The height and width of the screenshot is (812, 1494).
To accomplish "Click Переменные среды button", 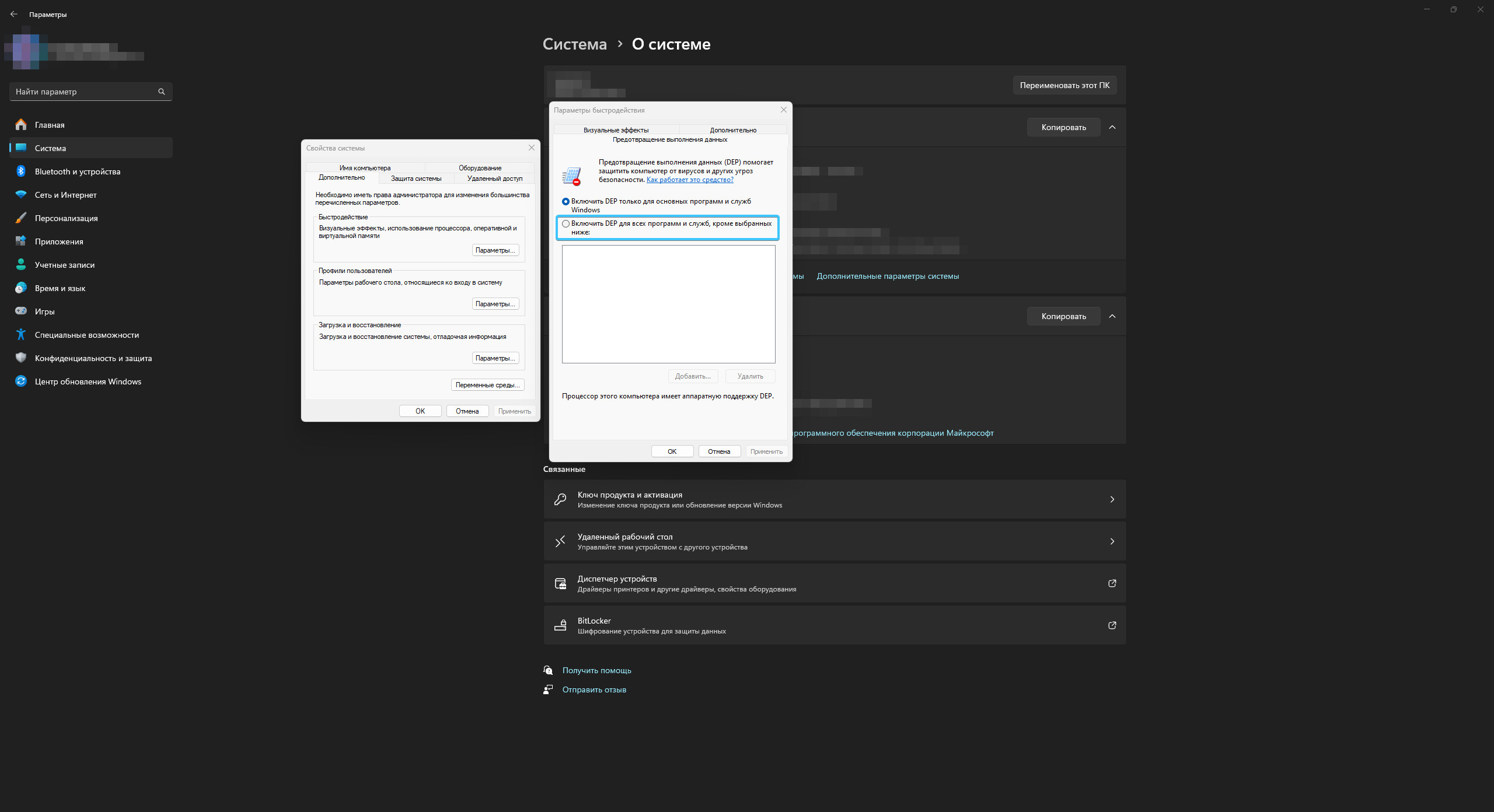I will click(x=487, y=385).
